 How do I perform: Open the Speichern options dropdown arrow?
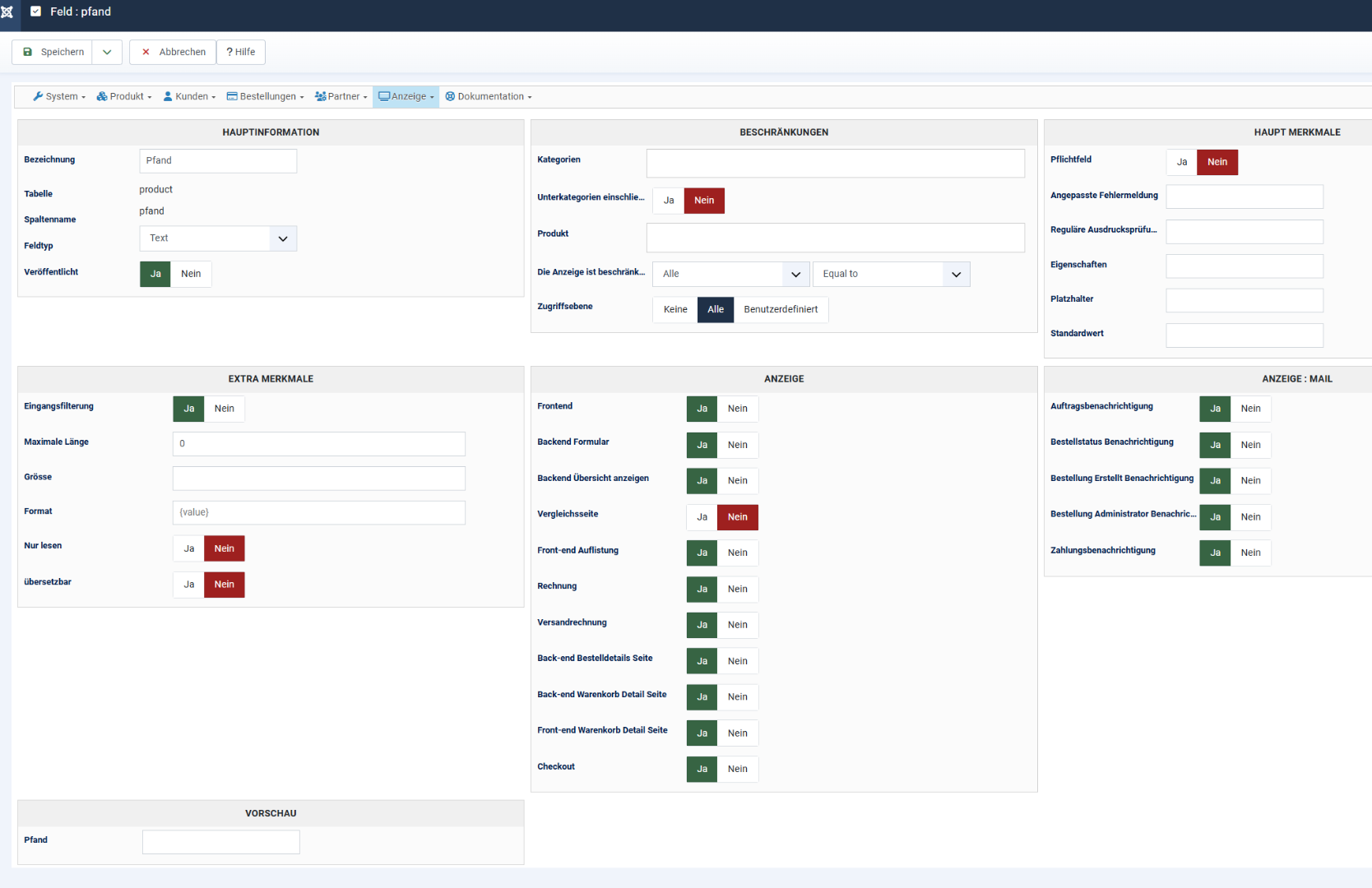107,52
